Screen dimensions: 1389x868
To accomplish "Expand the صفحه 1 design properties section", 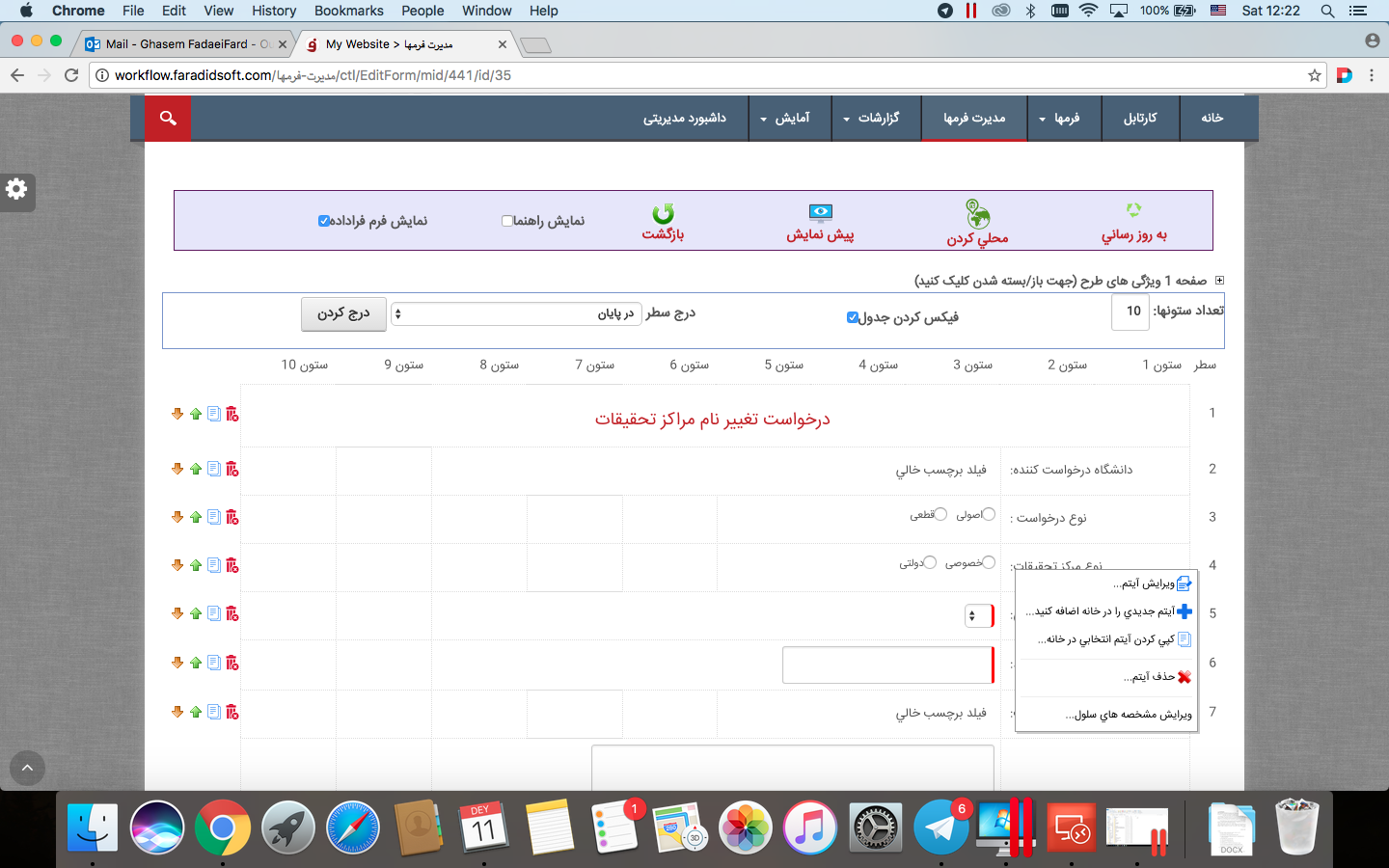I will pyautogui.click(x=1219, y=281).
